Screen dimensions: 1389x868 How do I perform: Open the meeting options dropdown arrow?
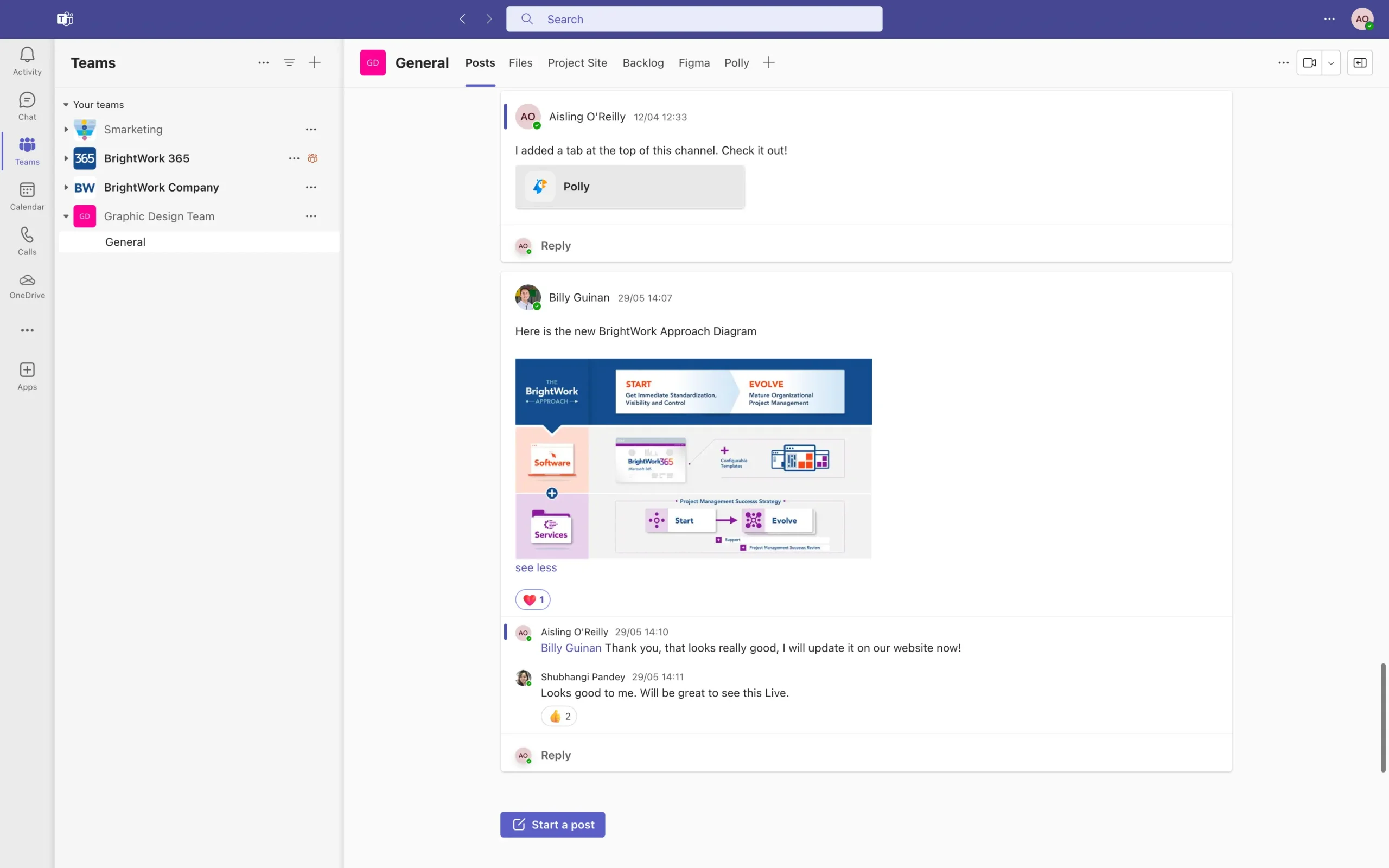pos(1331,63)
